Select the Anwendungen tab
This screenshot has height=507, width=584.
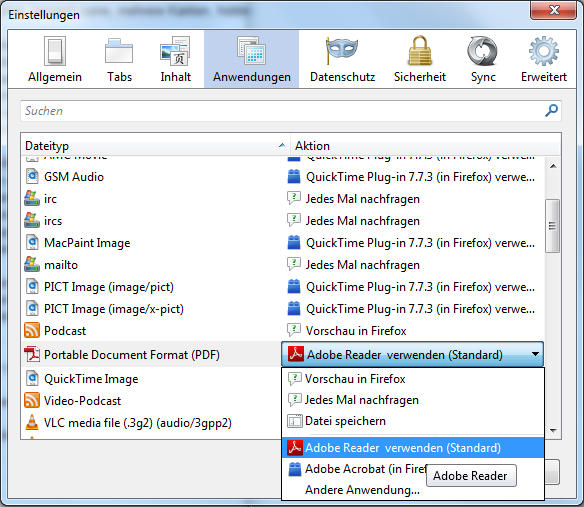point(251,59)
